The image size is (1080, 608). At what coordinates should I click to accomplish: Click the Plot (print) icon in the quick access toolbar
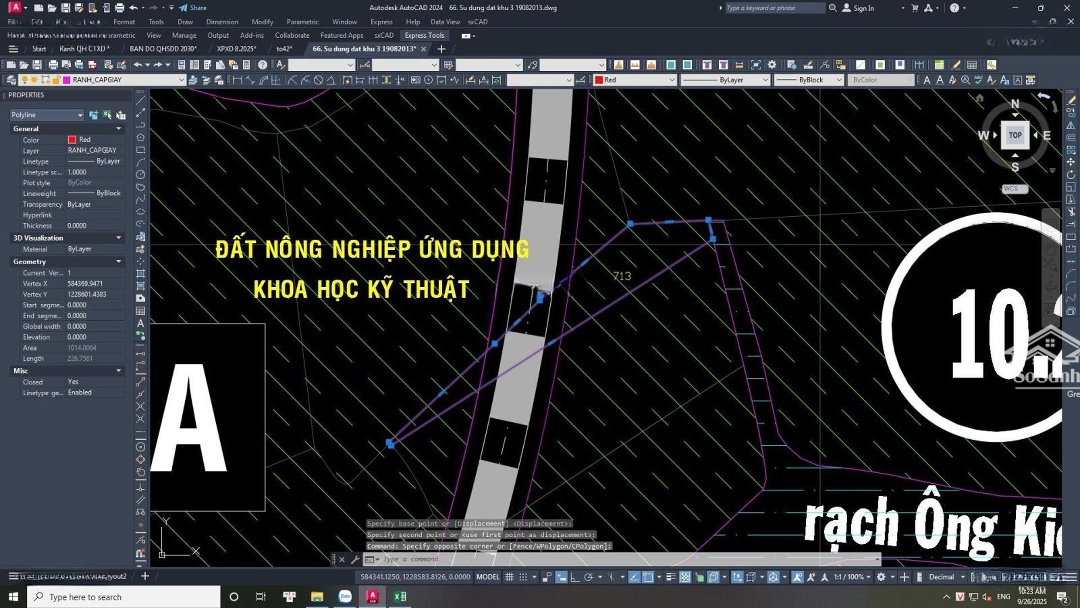coord(119,8)
